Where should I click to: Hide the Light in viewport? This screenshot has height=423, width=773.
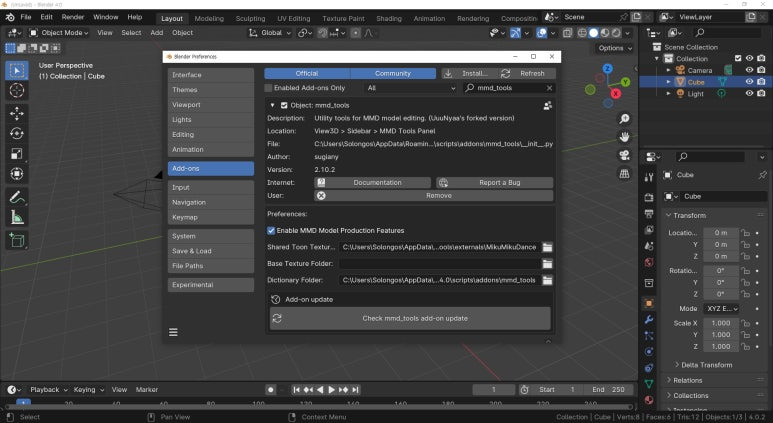749,93
